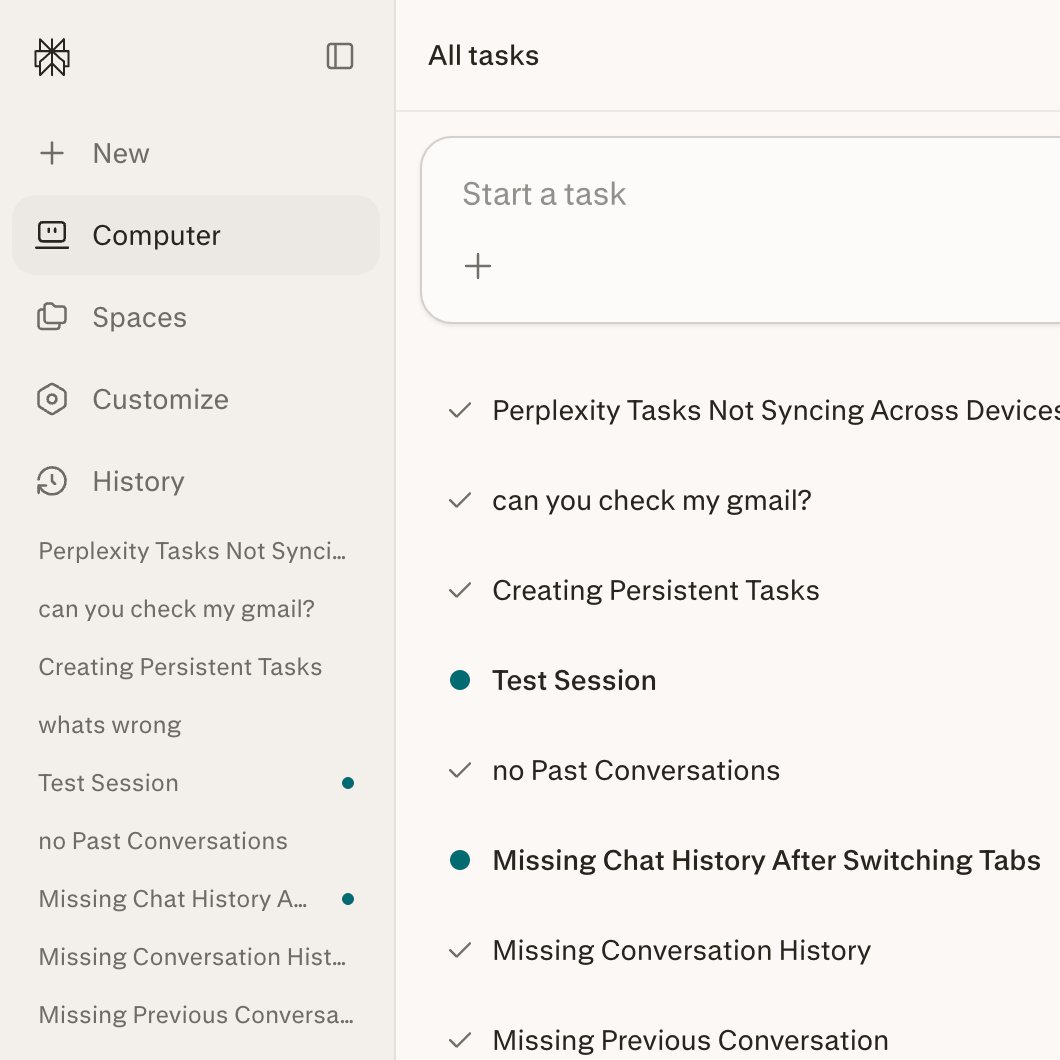Click checkmark beside no Past Conversations task

[x=460, y=770]
